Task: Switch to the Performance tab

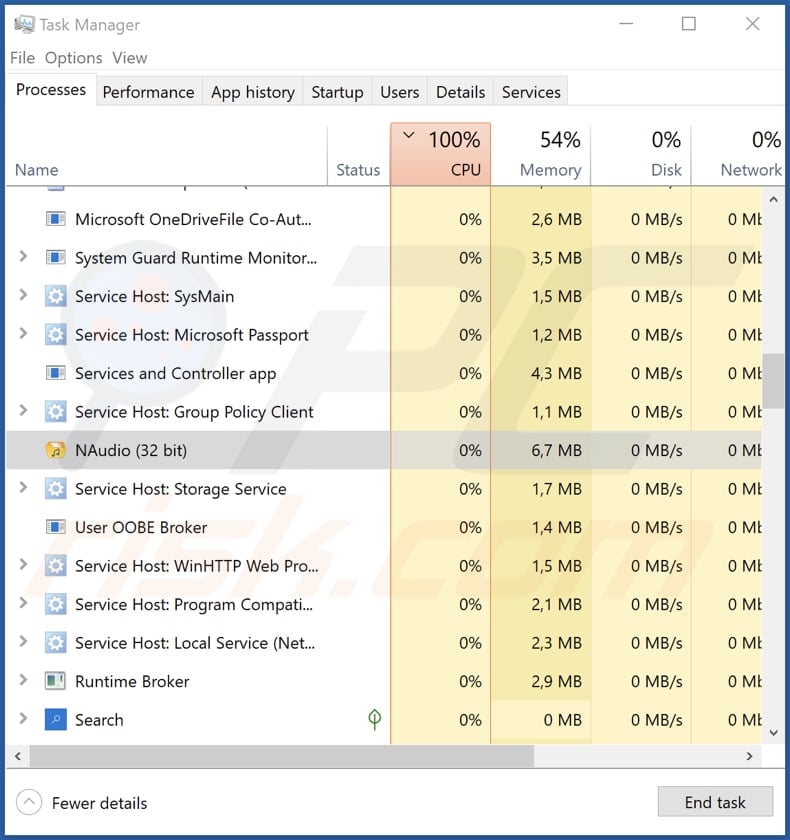Action: point(148,92)
